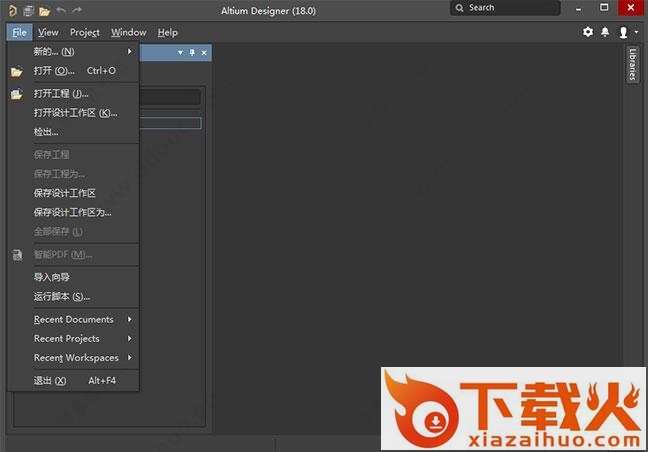The height and width of the screenshot is (452, 648).
Task: Open the View menu
Action: point(48,32)
